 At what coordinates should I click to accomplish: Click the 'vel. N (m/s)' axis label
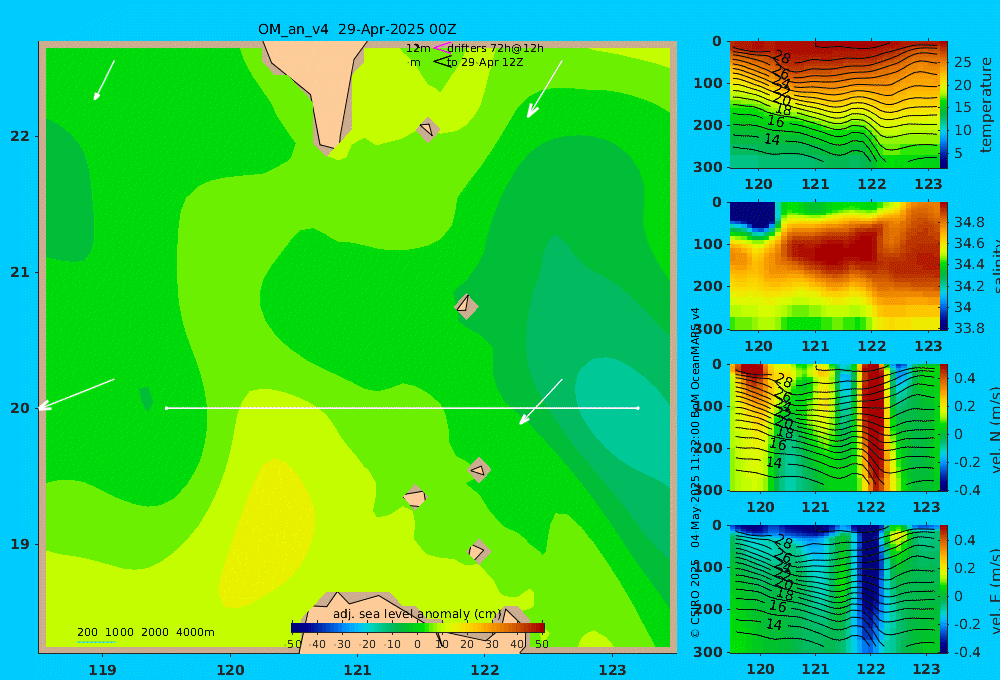(x=994, y=429)
